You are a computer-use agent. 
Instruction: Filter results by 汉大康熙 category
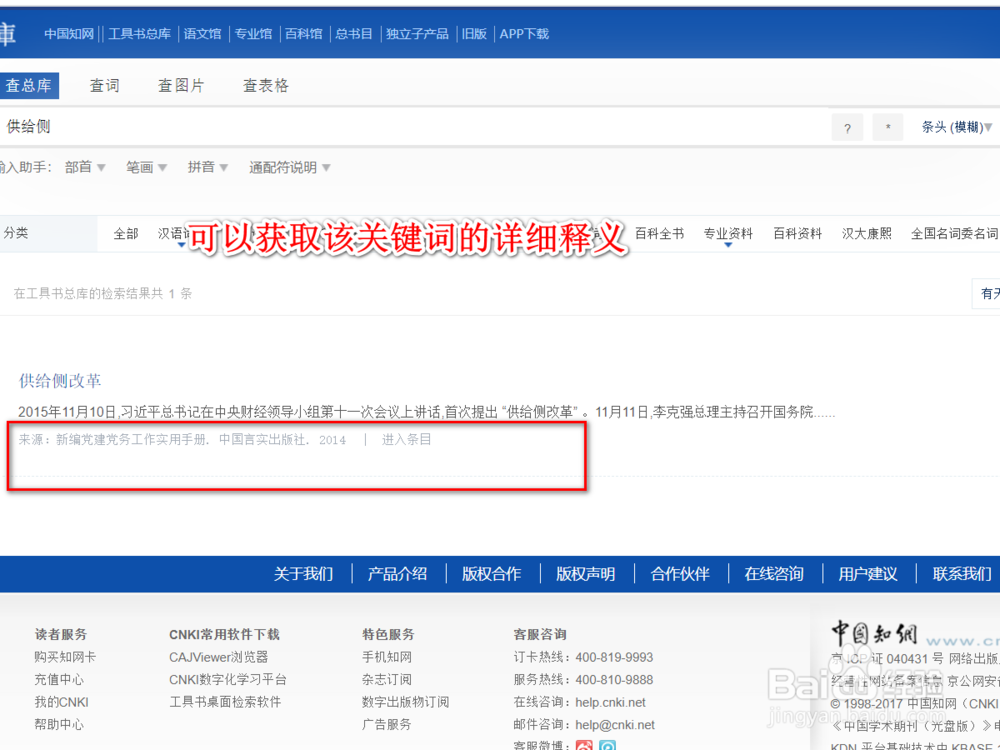[x=867, y=234]
